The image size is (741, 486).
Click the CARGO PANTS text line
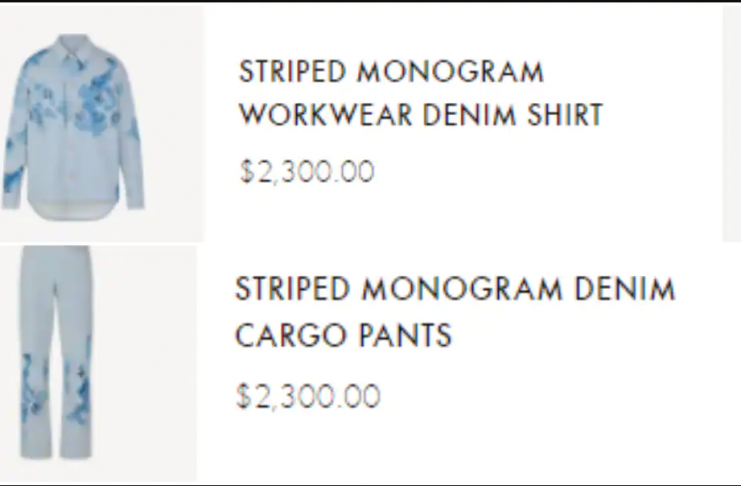tap(343, 336)
